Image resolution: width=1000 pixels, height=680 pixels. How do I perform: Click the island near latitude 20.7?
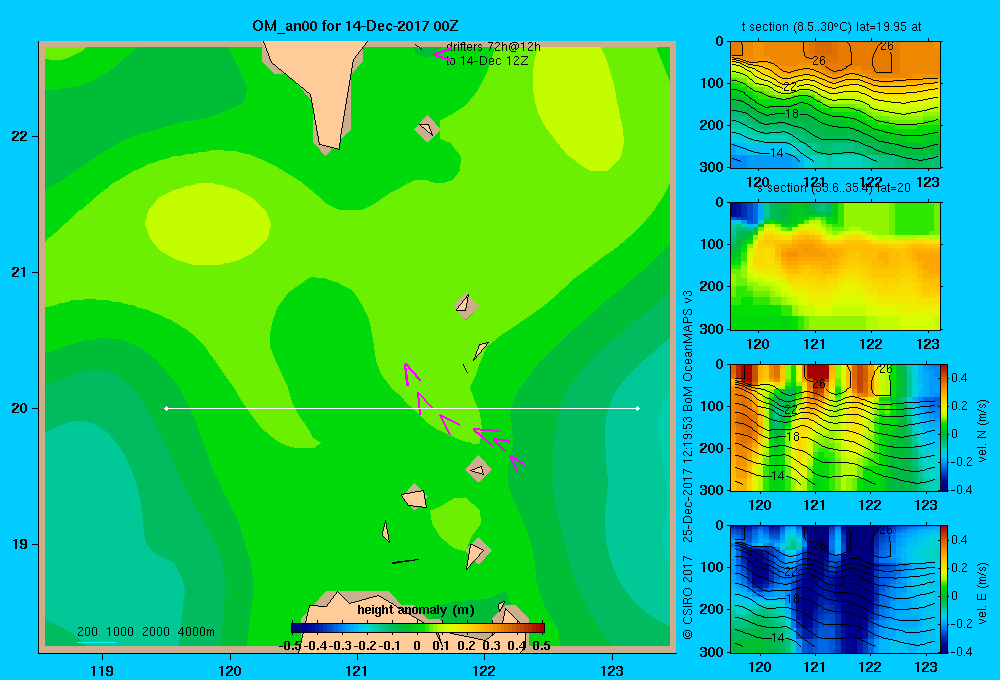466,306
